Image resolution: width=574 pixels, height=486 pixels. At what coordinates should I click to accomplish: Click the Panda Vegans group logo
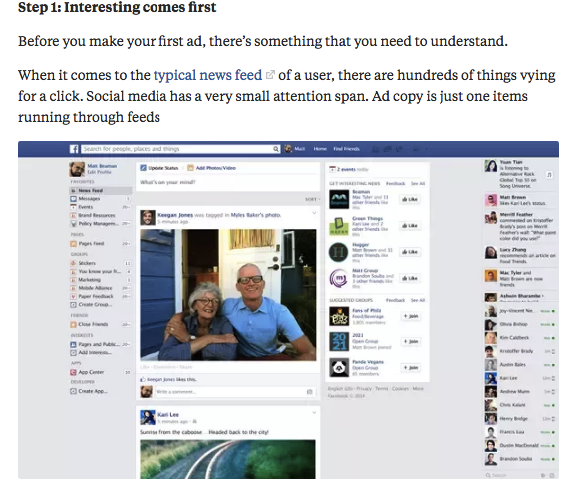pyautogui.click(x=339, y=367)
